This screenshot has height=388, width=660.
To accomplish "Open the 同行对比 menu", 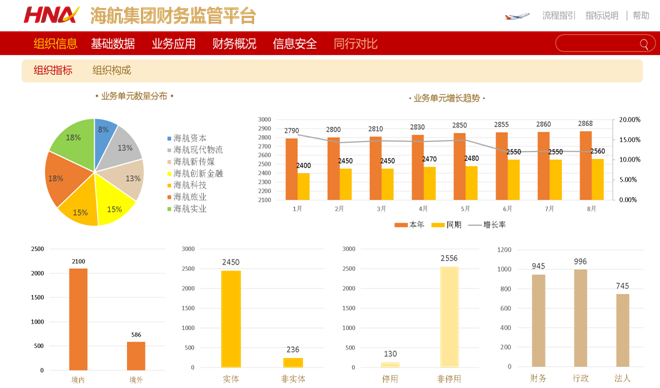I will click(355, 44).
